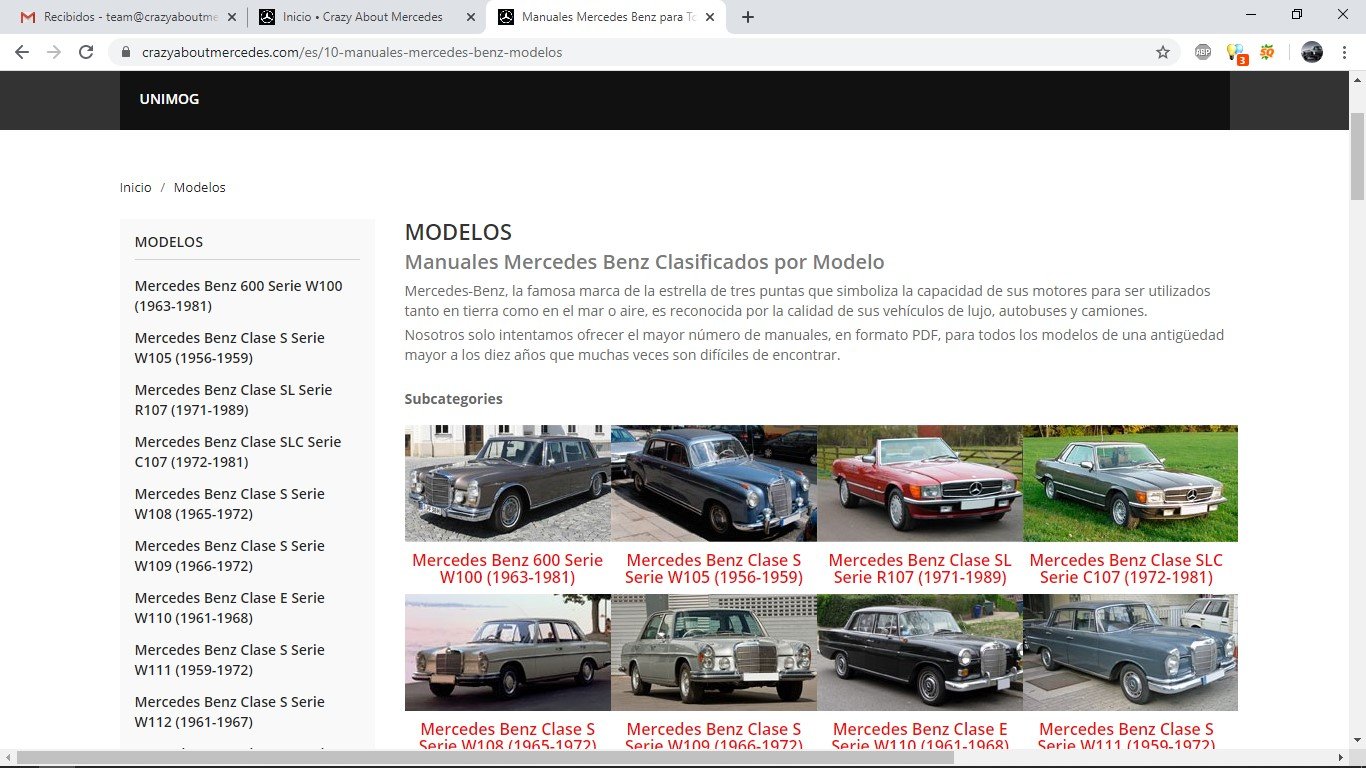Open red caption link Clase SLC Serie C107
The width and height of the screenshot is (1366, 768).
click(x=1126, y=568)
